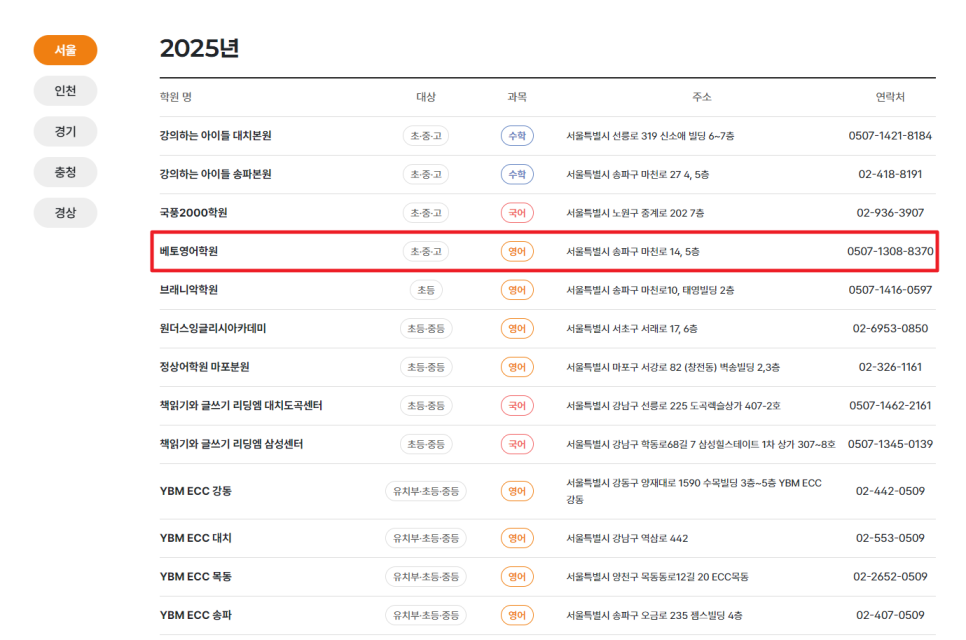Click address of 원더스잉글리시아카데미

(631, 328)
